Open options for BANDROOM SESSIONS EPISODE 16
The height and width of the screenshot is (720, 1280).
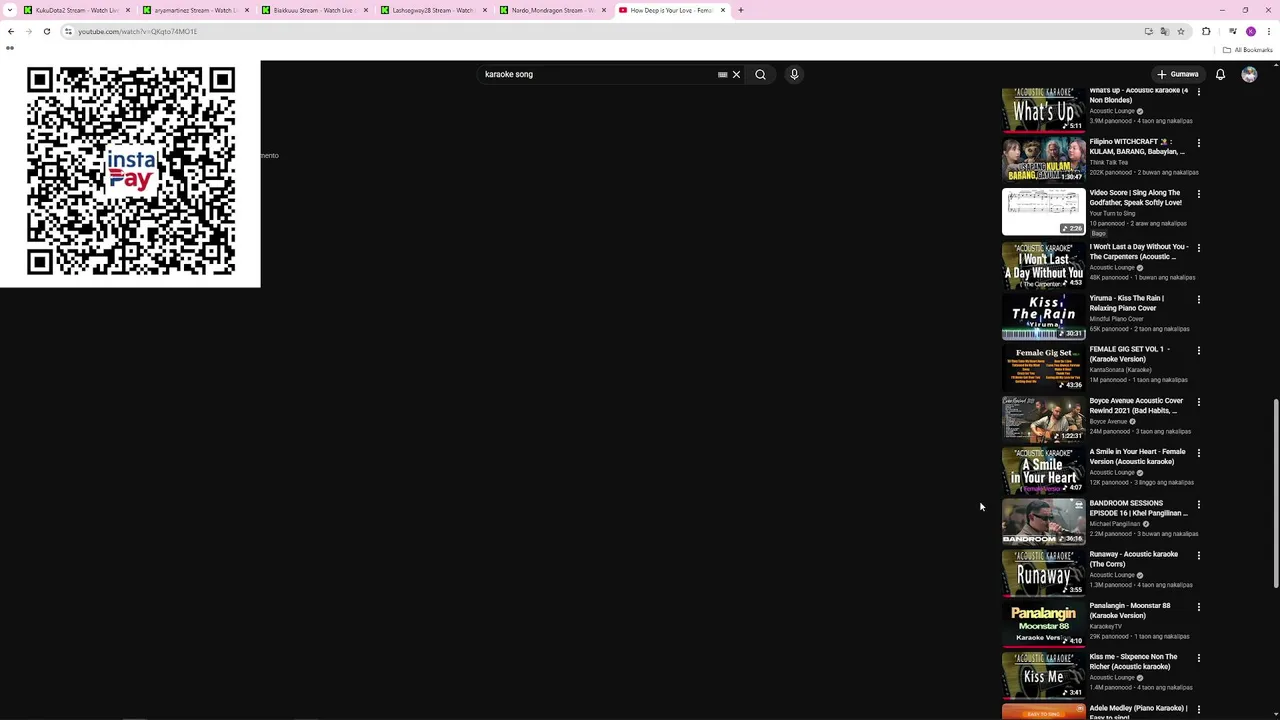(x=1198, y=504)
